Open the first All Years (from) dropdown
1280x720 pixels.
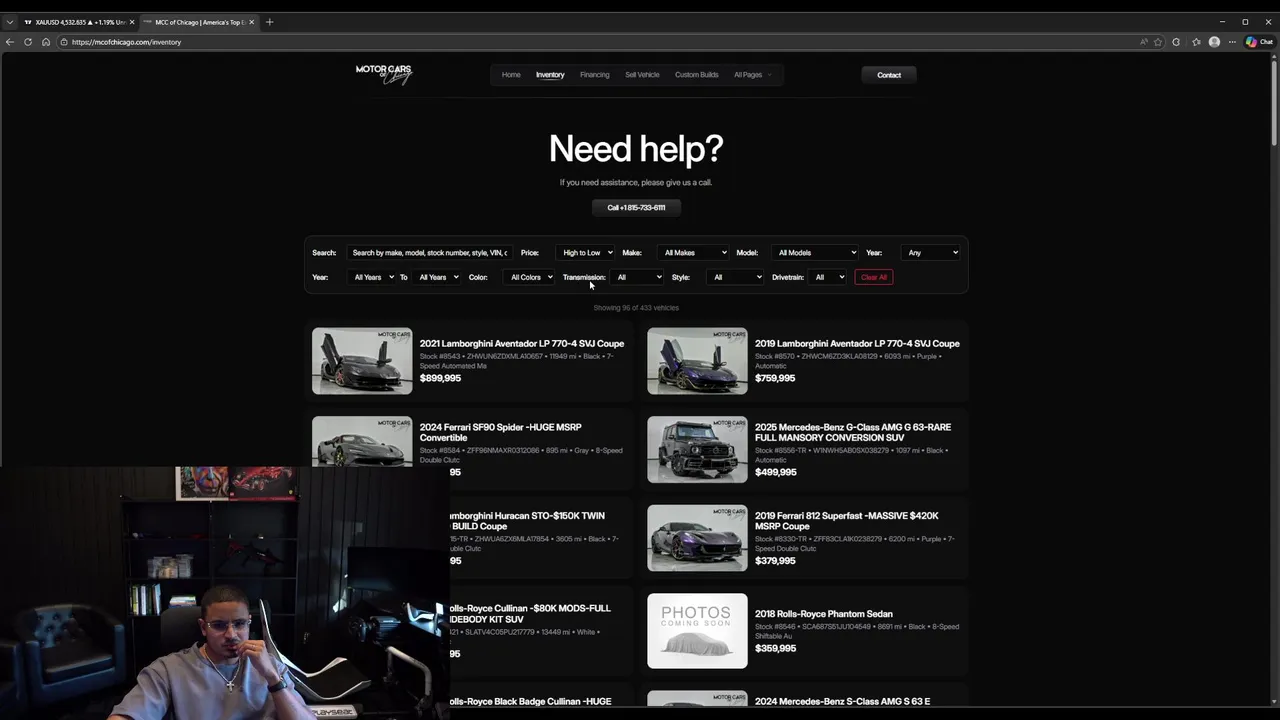point(373,277)
